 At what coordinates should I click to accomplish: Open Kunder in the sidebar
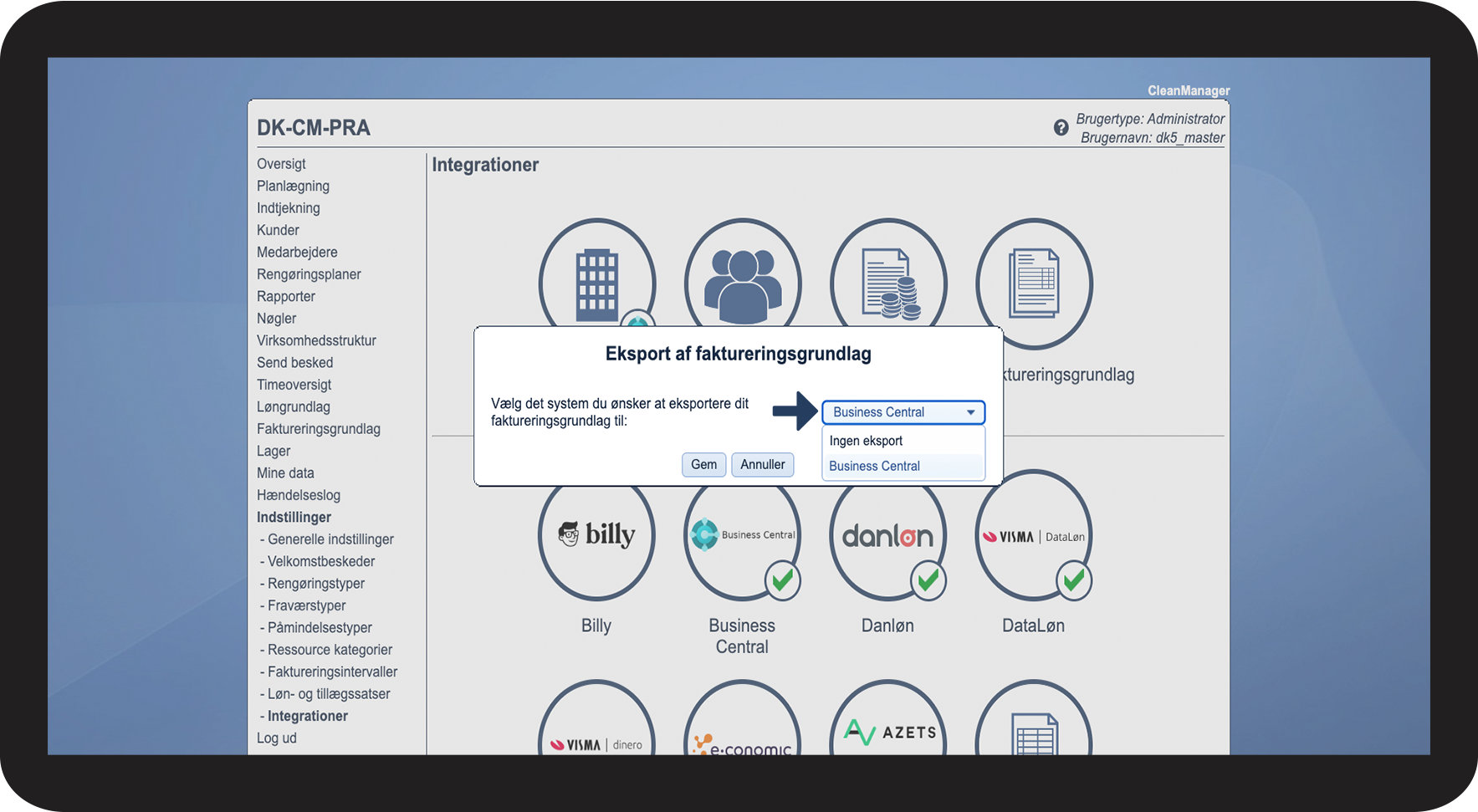(278, 230)
